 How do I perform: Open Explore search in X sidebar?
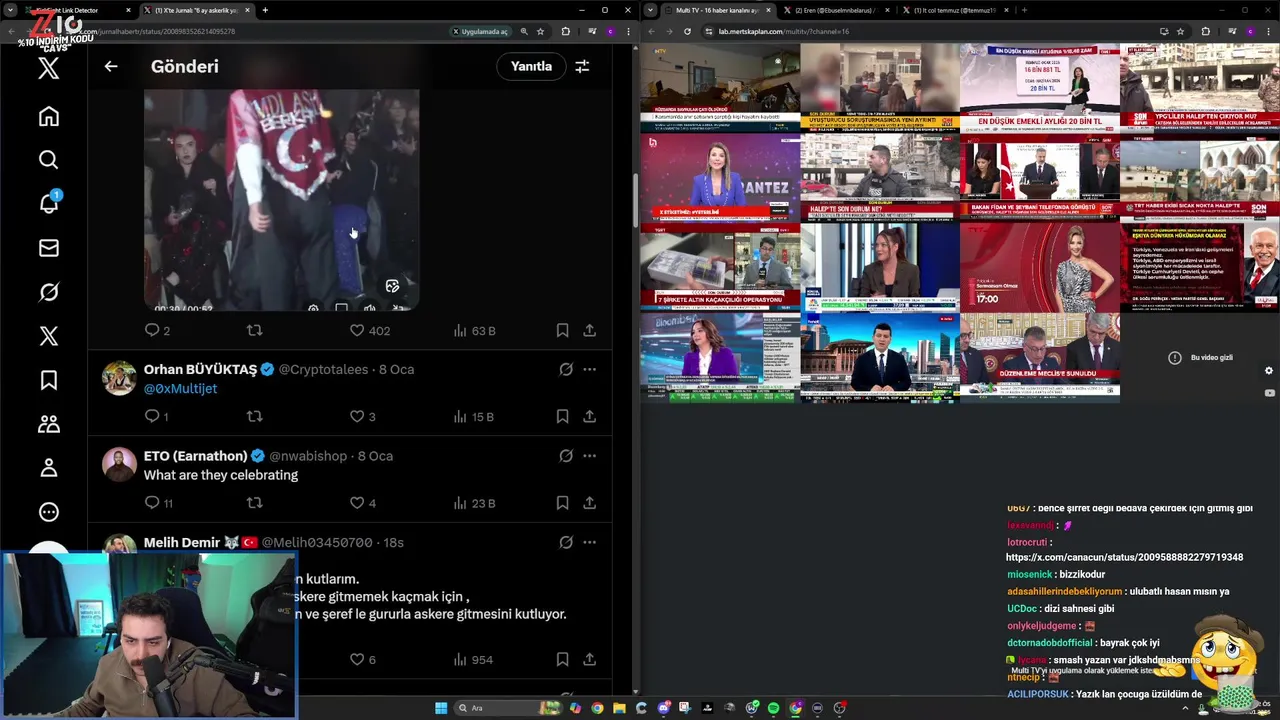tap(49, 160)
